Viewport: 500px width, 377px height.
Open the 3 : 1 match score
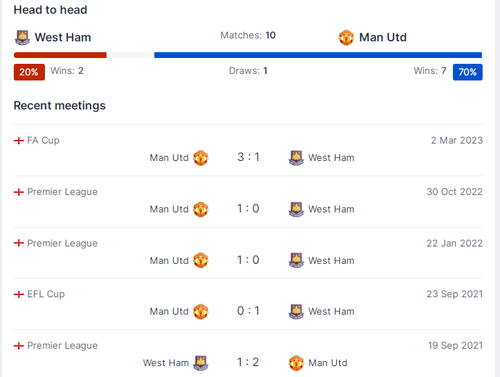[x=248, y=157]
